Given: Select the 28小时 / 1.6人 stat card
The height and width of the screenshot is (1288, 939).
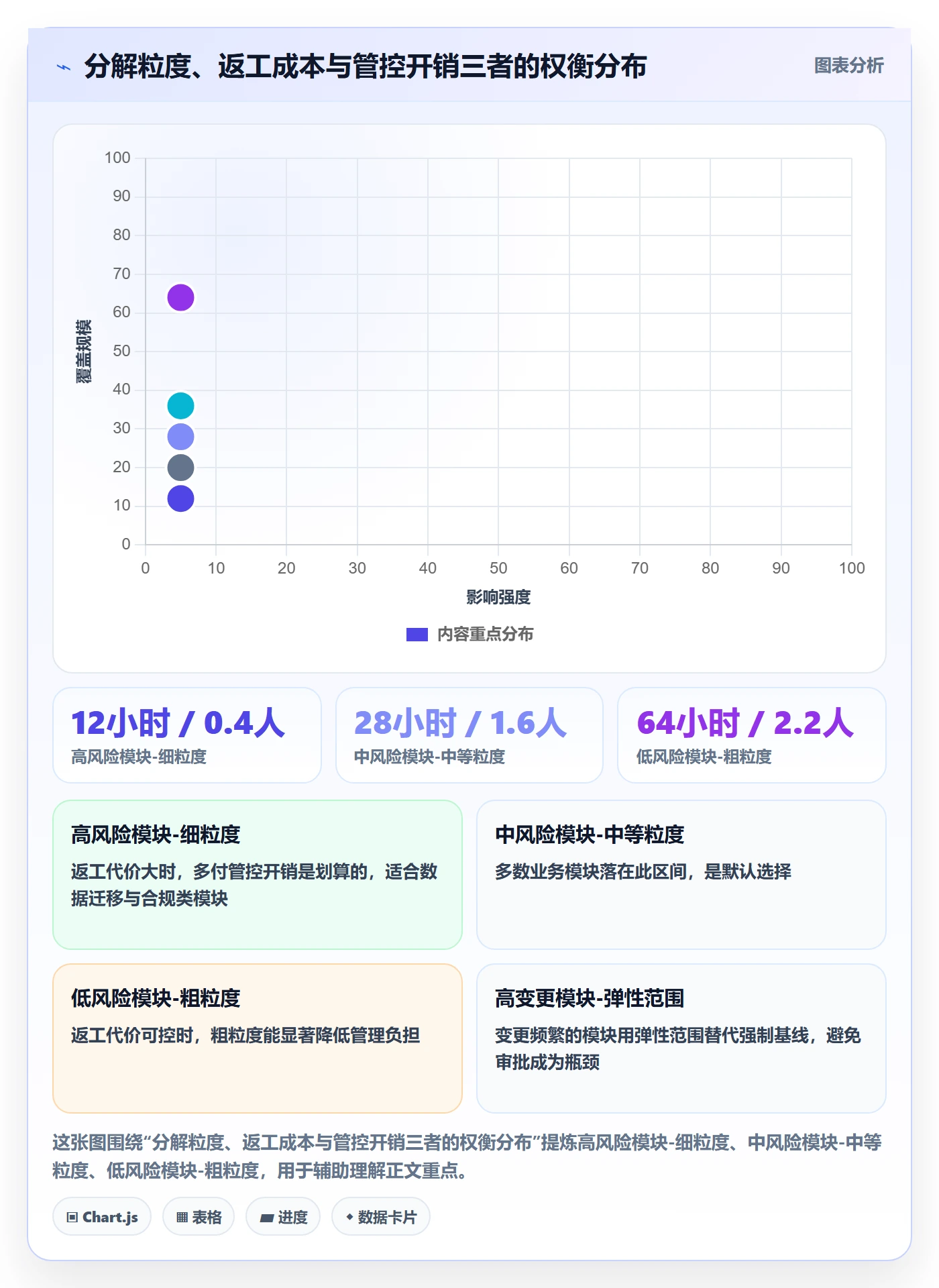Looking at the screenshot, I should point(469,735).
